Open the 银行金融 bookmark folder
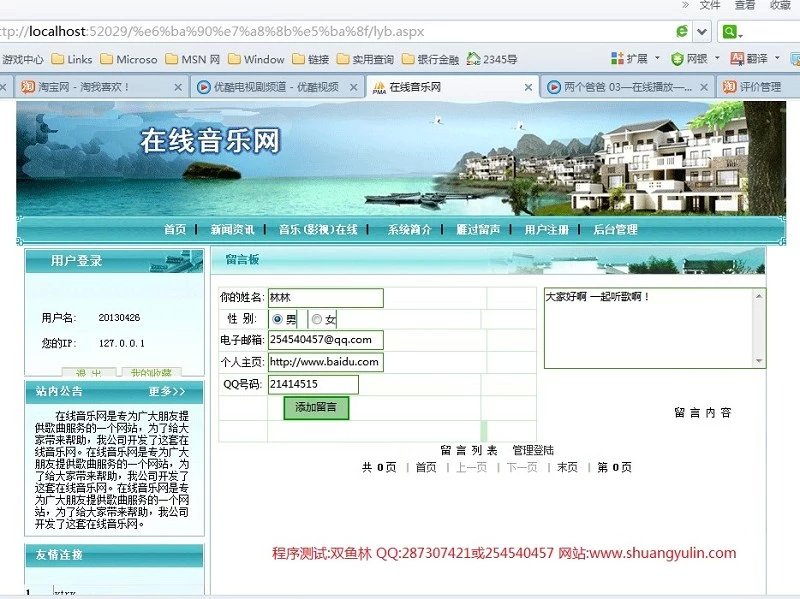This screenshot has height=599, width=800. pyautogui.click(x=431, y=59)
